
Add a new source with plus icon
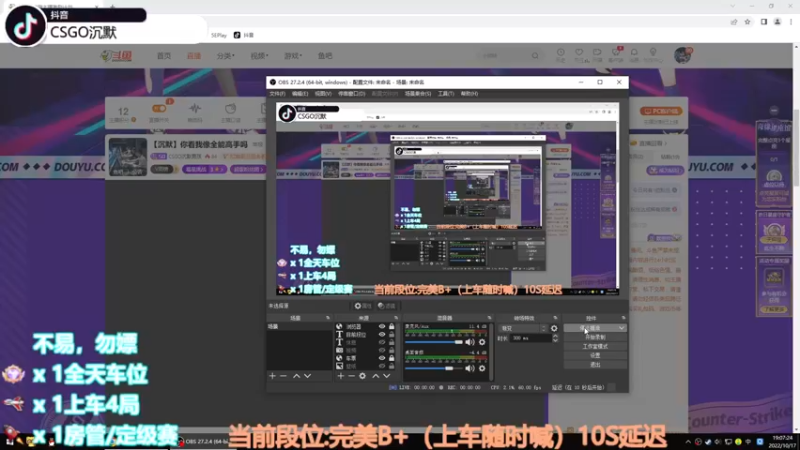(341, 376)
